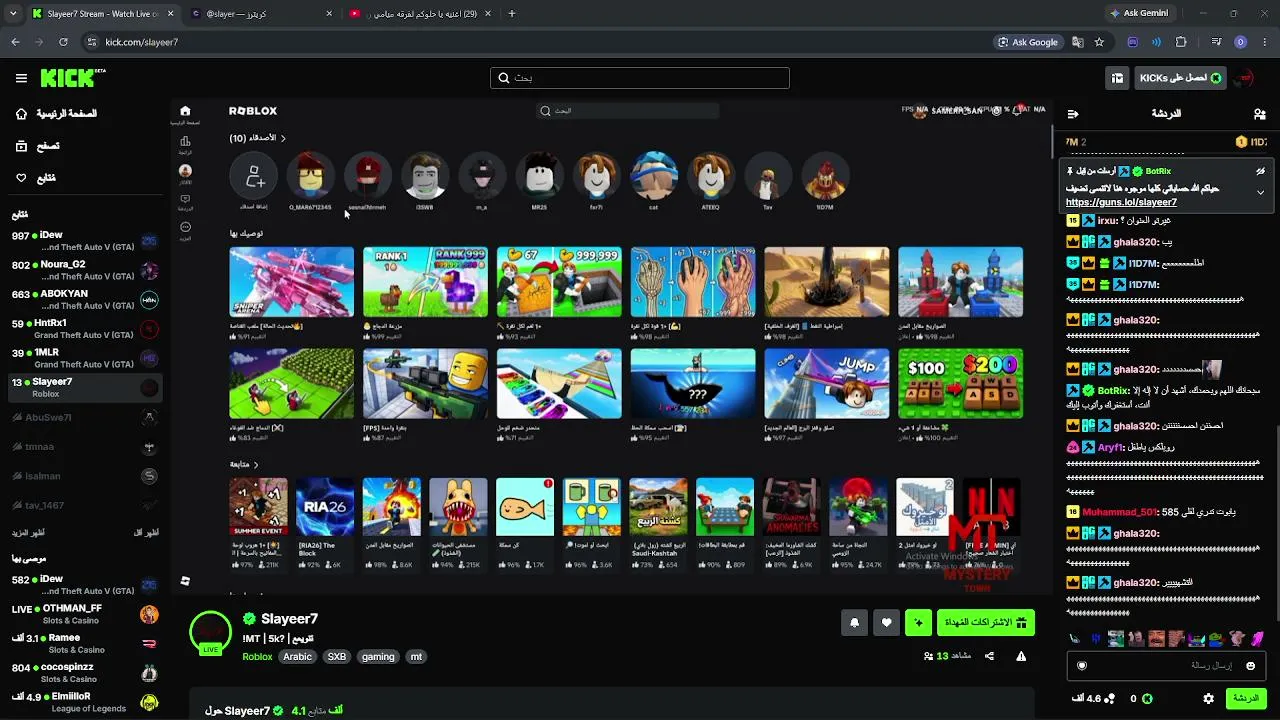Image resolution: width=1280 pixels, height=720 pixels.
Task: Select the SXB tag
Action: pyautogui.click(x=336, y=657)
